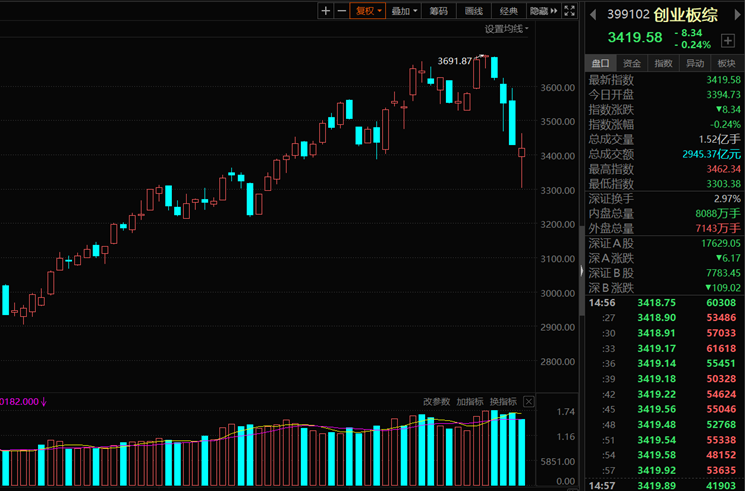Click the 1.74 volume axis label
Screen dimensions: 745x491
pyautogui.click(x=566, y=412)
